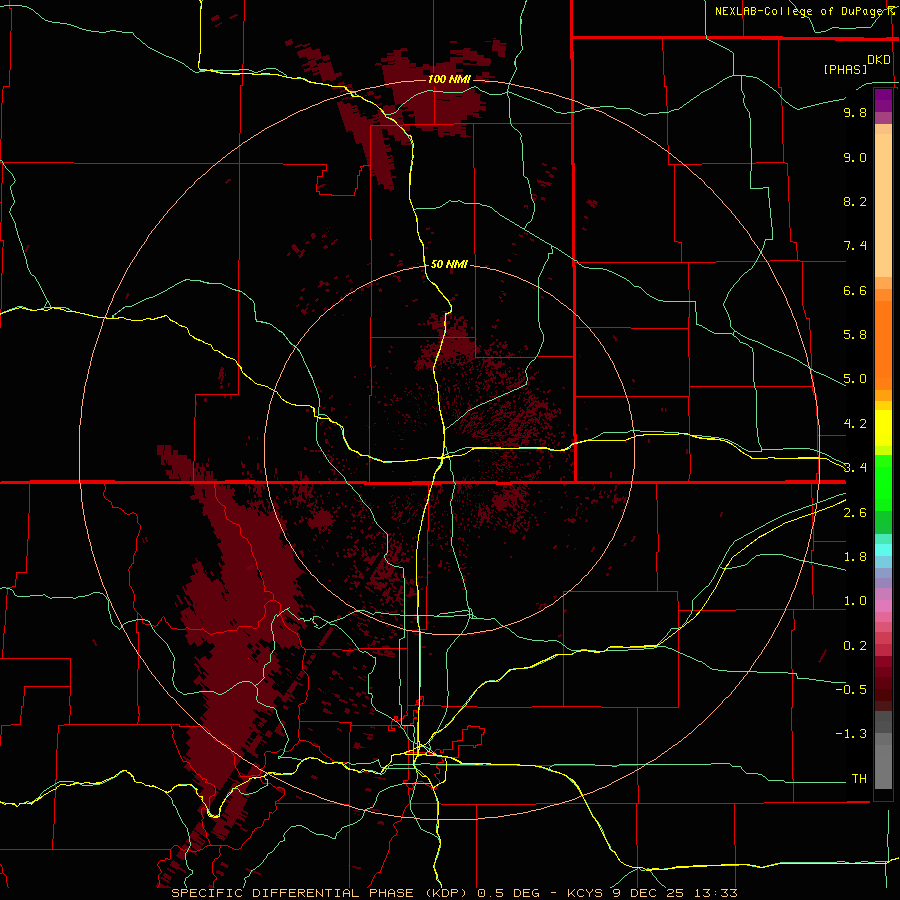The width and height of the screenshot is (900, 900).
Task: Select the 100 NMI range ring label
Action: (x=449, y=79)
